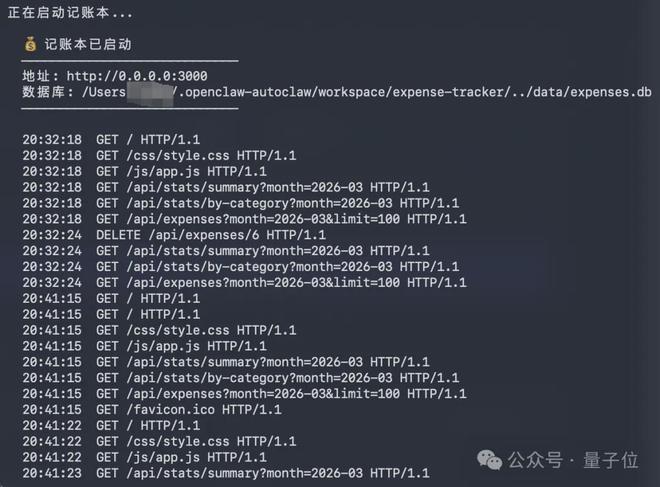Click the '记账本已启动' heading text
The height and width of the screenshot is (487, 660).
click(x=88, y=44)
